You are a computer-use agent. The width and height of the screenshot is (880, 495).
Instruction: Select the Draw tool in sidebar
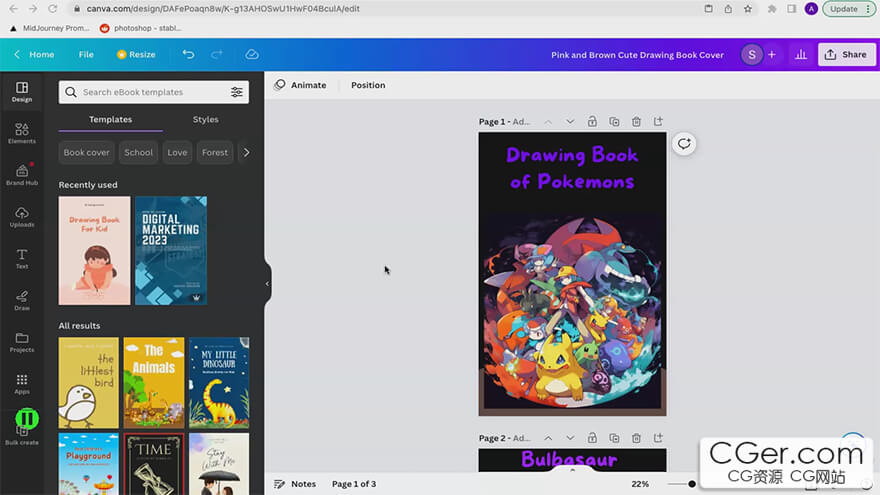coord(22,300)
